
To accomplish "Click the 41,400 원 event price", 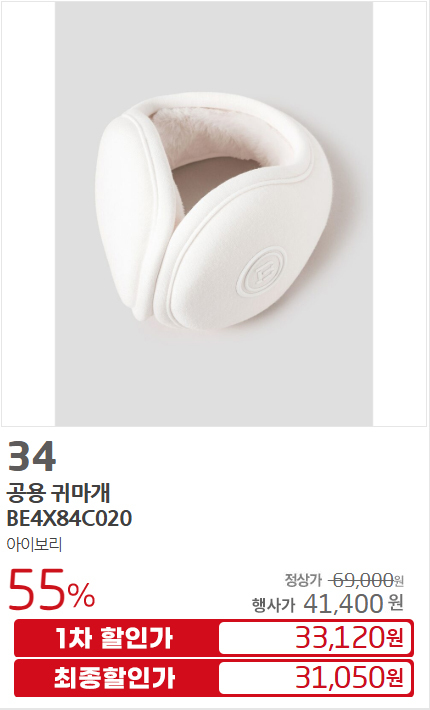I will tap(353, 603).
